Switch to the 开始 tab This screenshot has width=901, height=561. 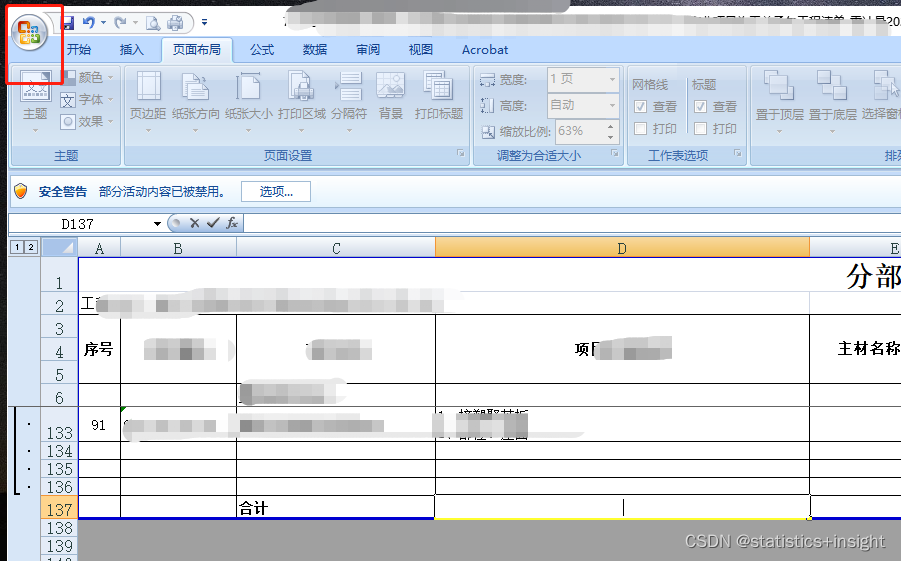click(79, 50)
